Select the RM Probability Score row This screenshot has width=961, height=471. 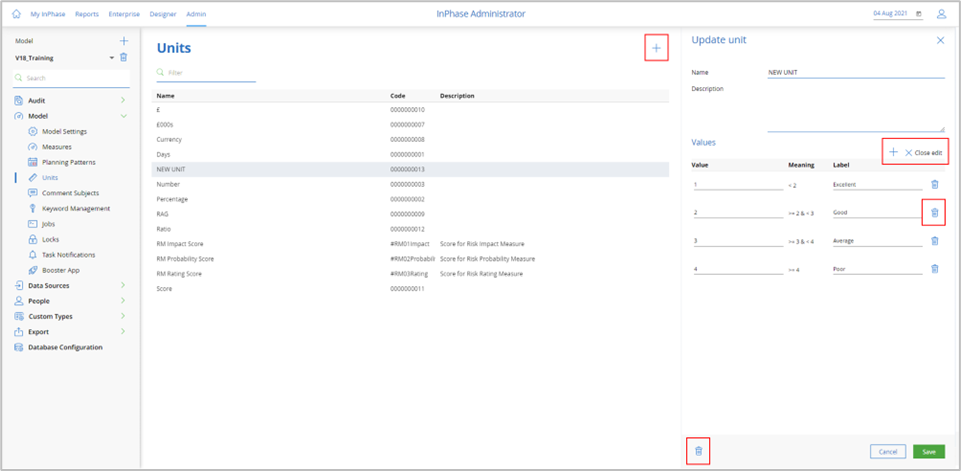[410, 259]
